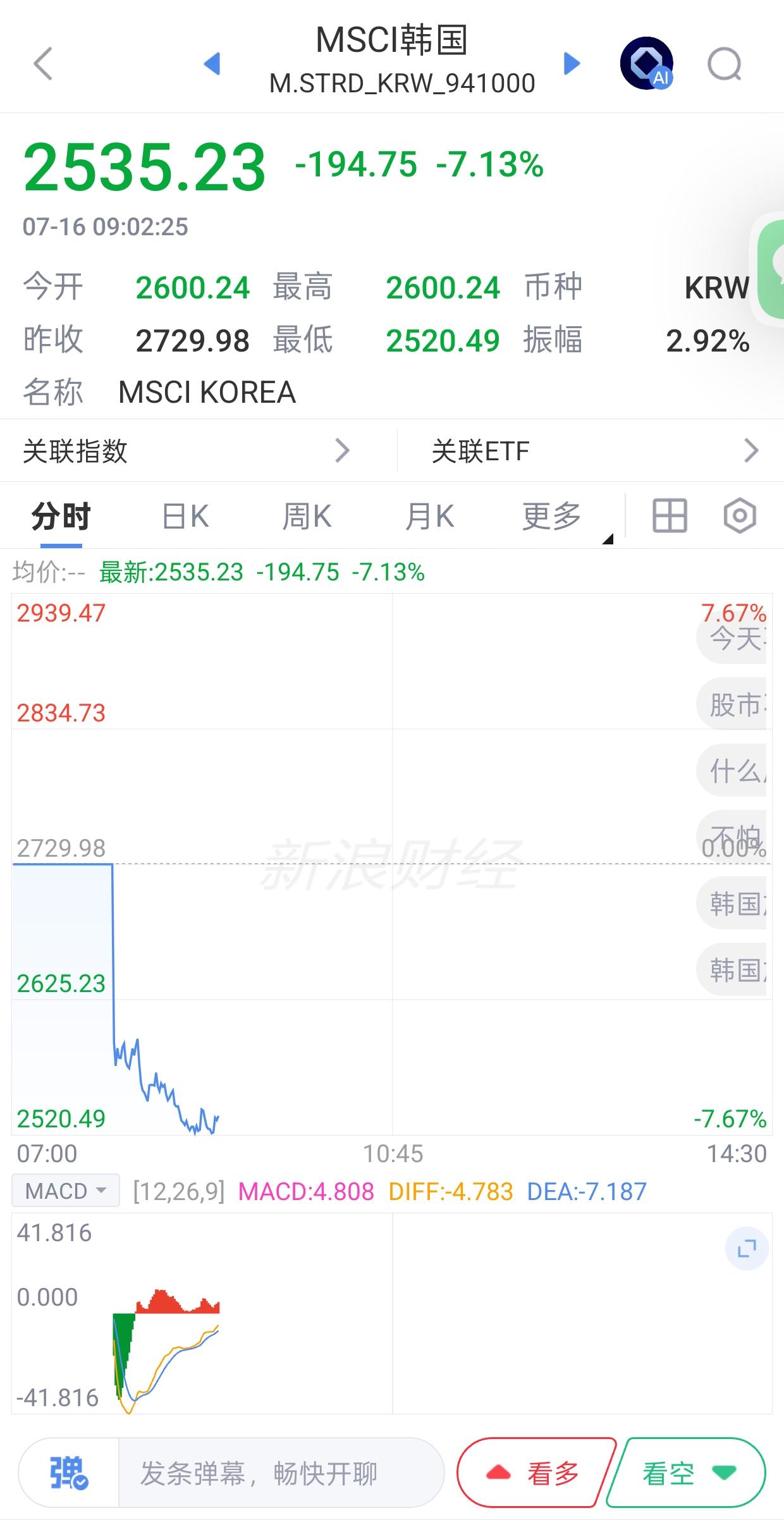The height and width of the screenshot is (1520, 784).
Task: Click the 发条弹幕 comment input field
Action: point(281,1473)
